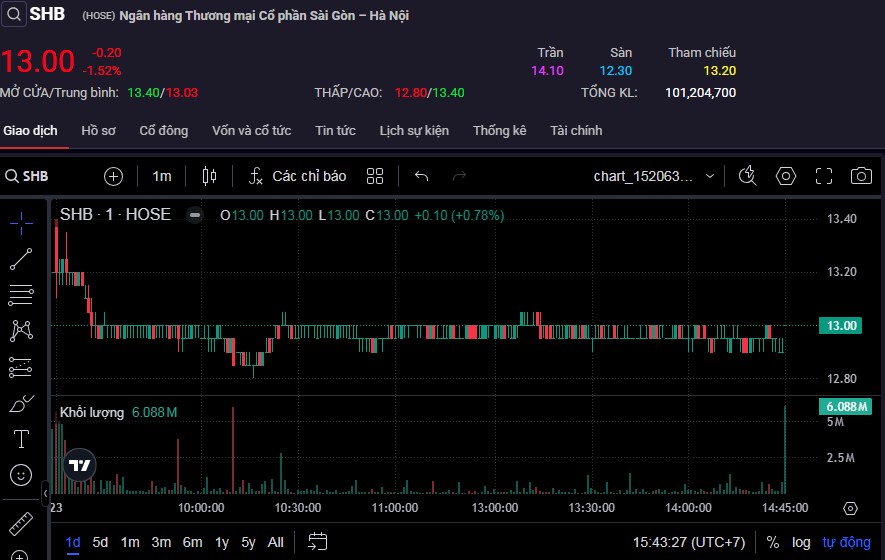This screenshot has width=885, height=560.
Task: Switch to the Hồ sơ tab
Action: [98, 131]
